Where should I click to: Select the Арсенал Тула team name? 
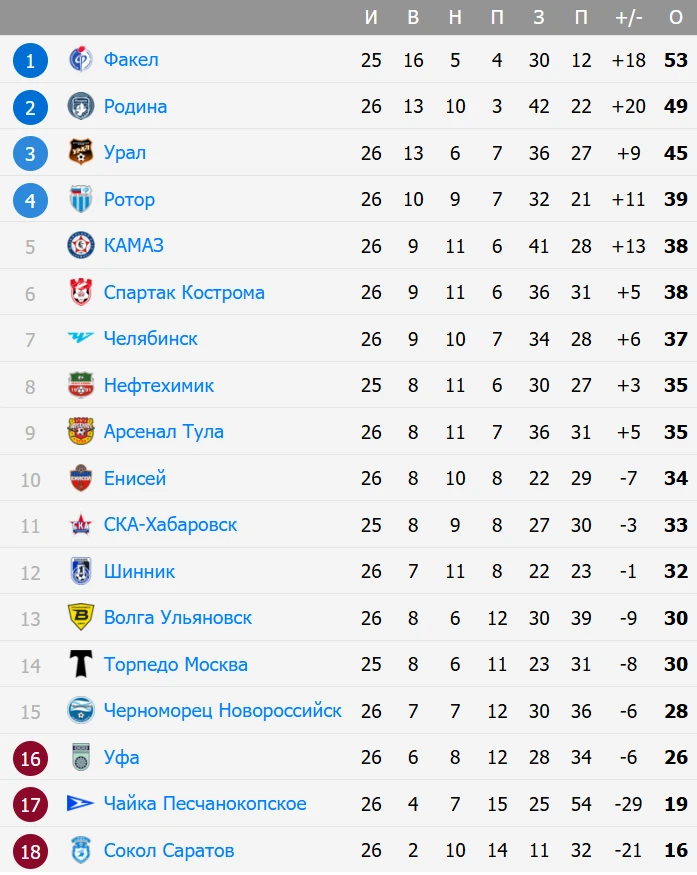(163, 432)
